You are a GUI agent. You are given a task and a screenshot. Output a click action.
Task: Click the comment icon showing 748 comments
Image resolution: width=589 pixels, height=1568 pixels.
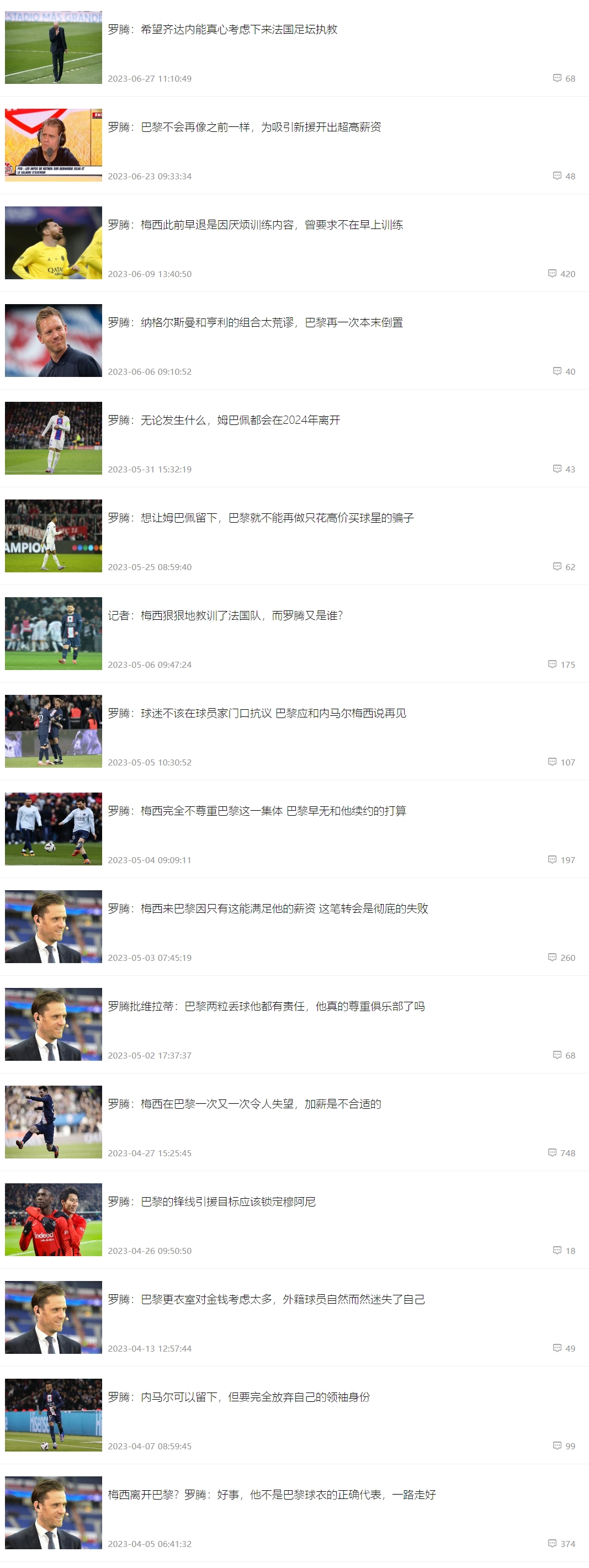point(552,1152)
